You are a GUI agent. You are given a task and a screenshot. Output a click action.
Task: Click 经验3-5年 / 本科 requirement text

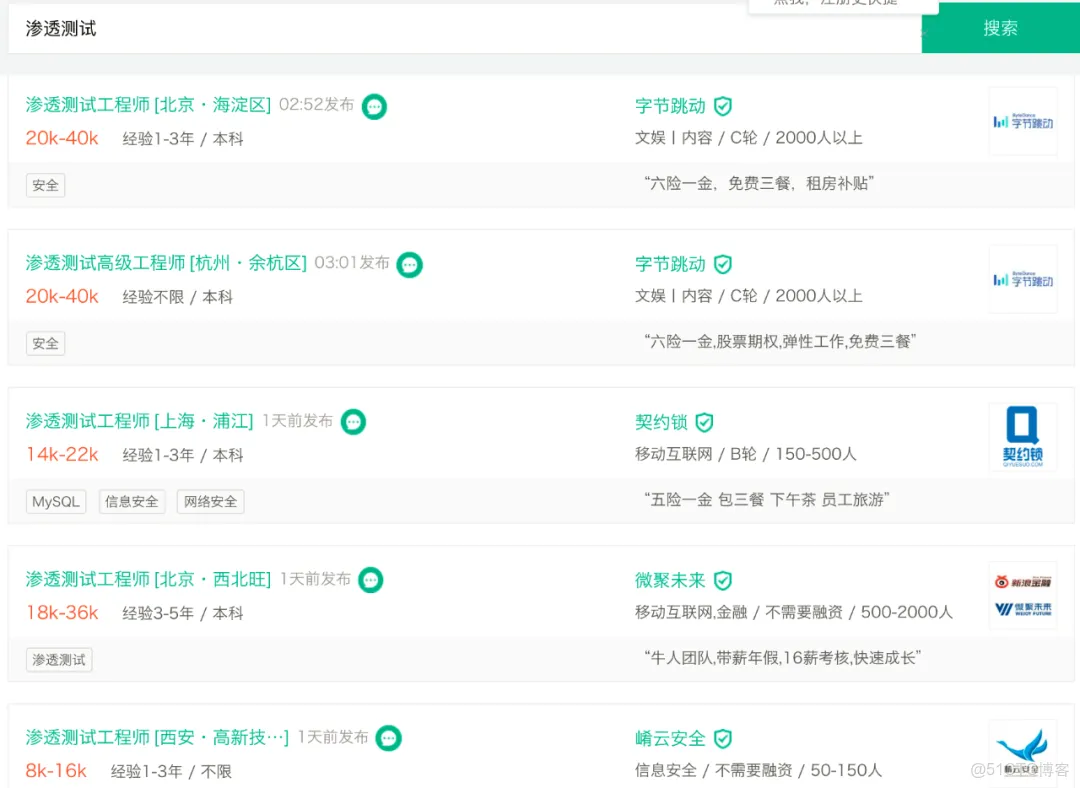(x=183, y=613)
